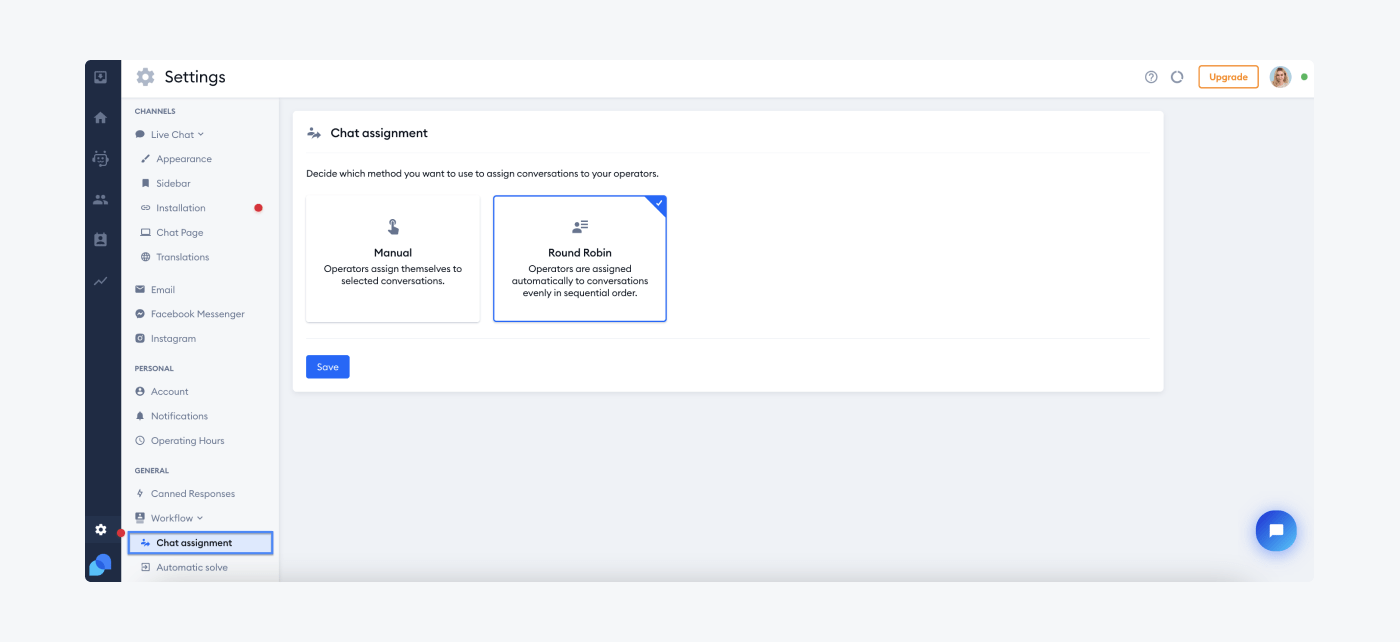Click the Notifications bell icon
Screen dimensions: 1400x642
(x=140, y=416)
